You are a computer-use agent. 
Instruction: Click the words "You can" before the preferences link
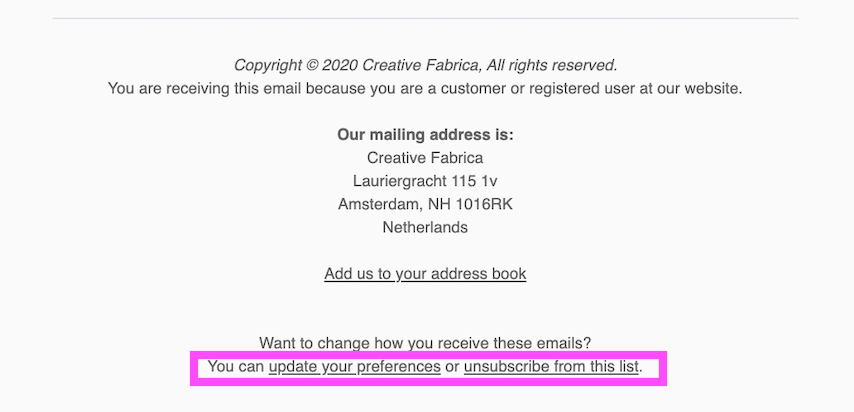pyautogui.click(x=236, y=367)
